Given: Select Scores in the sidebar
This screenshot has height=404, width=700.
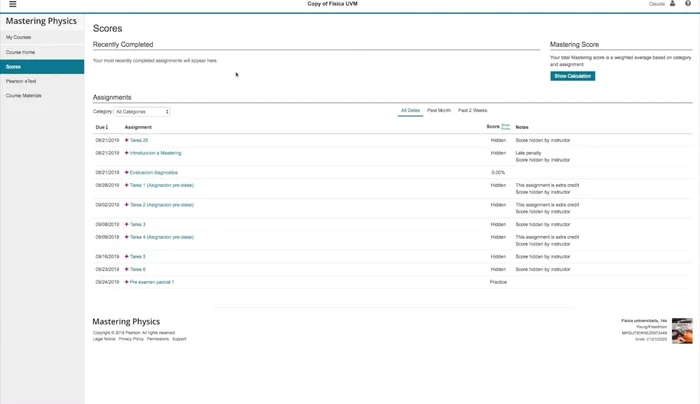Looking at the screenshot, I should [x=42, y=67].
